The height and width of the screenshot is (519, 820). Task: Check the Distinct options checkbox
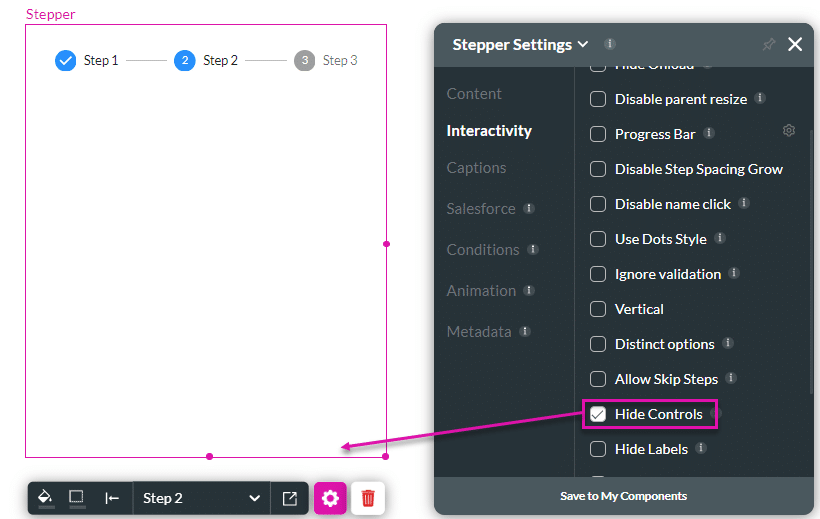(598, 344)
